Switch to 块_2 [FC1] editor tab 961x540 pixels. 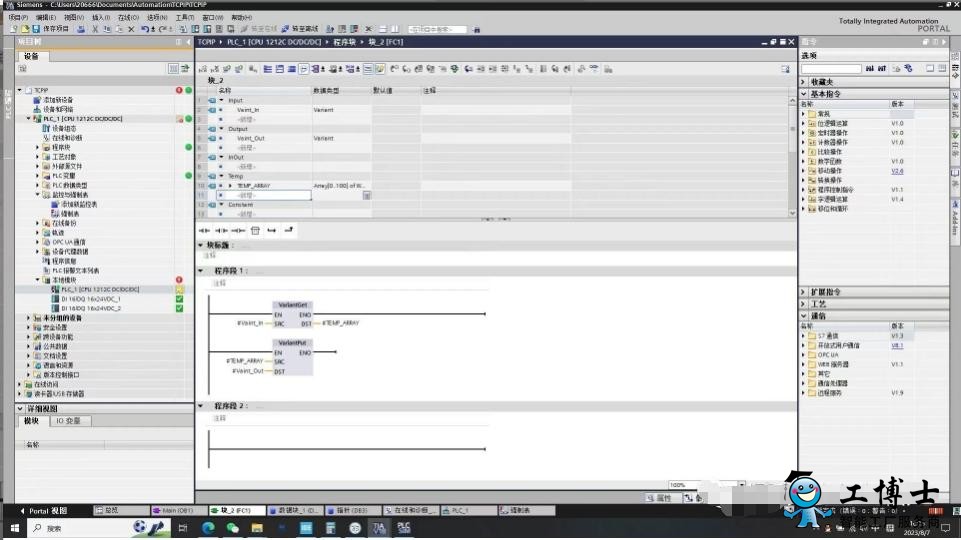[x=236, y=510]
